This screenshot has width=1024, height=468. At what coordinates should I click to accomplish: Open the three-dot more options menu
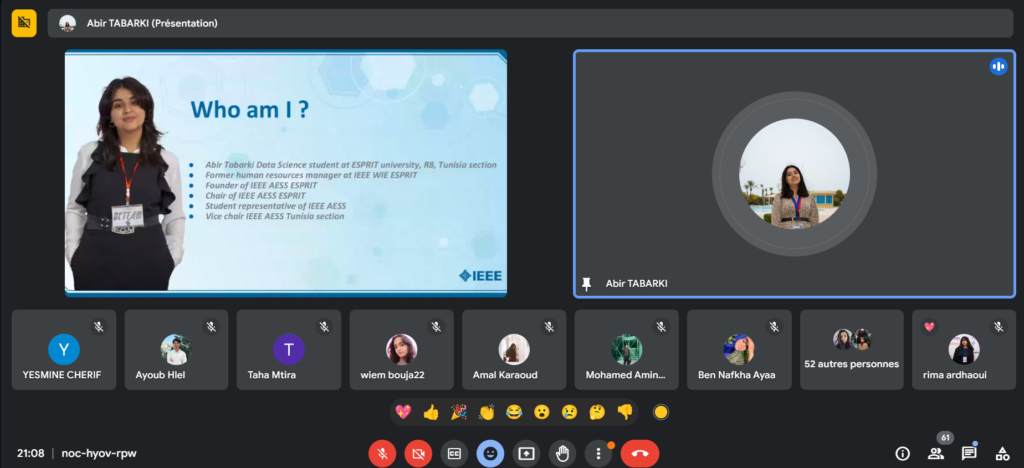pyautogui.click(x=598, y=454)
